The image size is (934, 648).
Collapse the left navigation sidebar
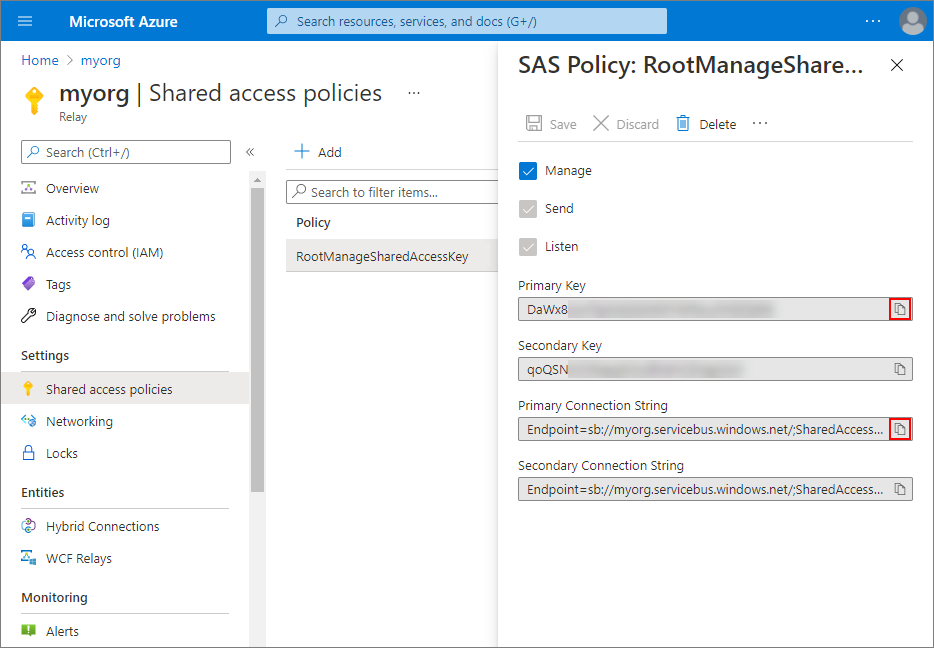250,152
